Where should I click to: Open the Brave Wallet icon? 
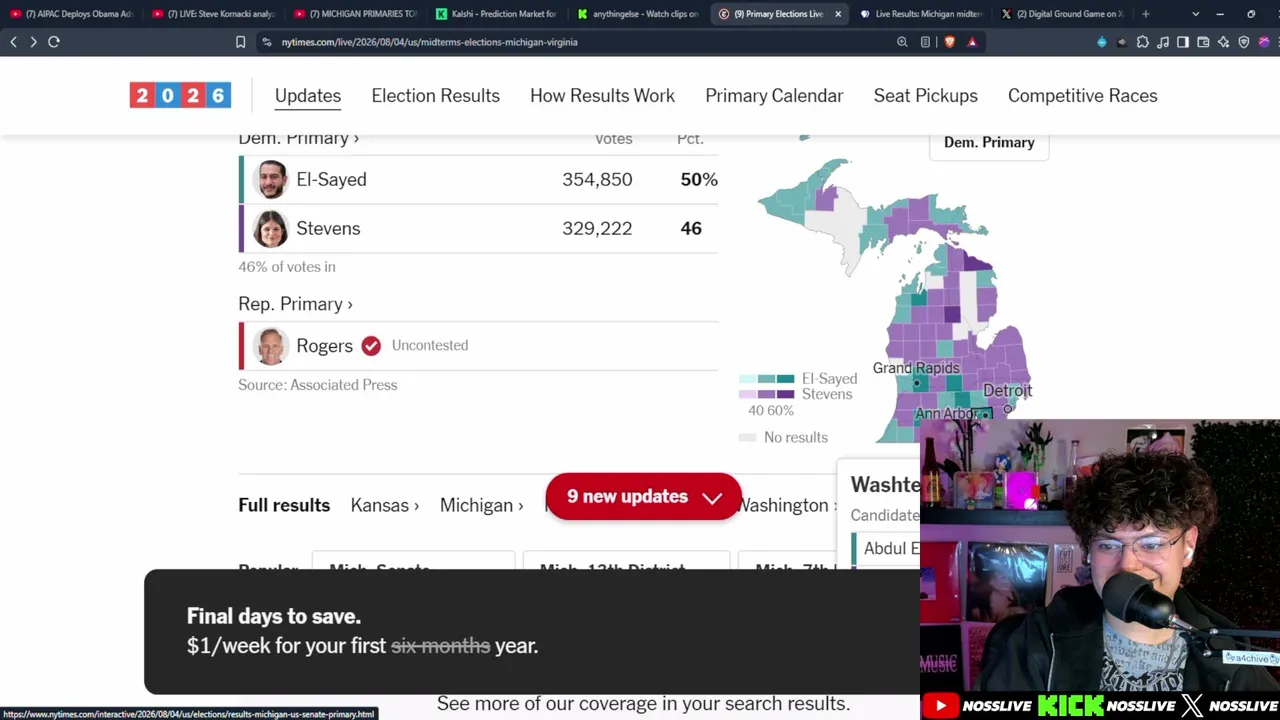pos(1203,42)
